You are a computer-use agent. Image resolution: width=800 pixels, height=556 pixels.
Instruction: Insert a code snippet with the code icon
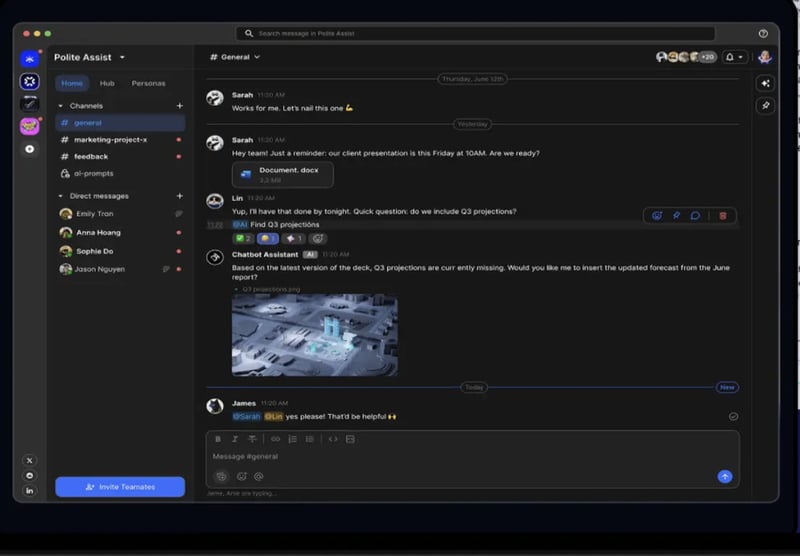pyautogui.click(x=333, y=439)
